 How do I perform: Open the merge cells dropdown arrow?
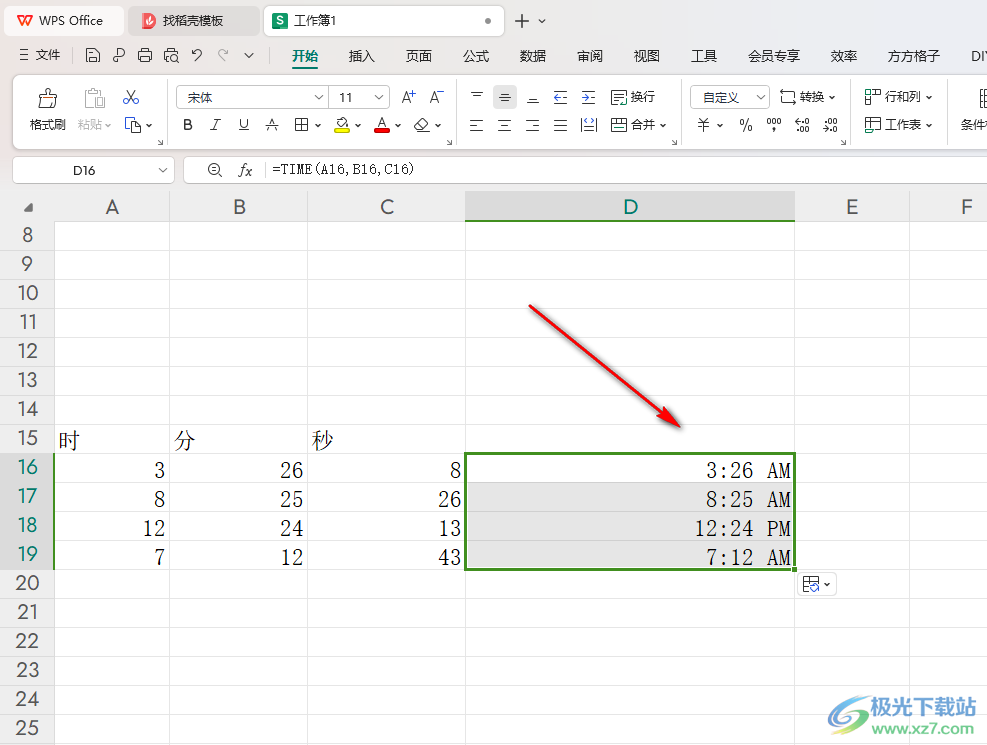point(663,125)
